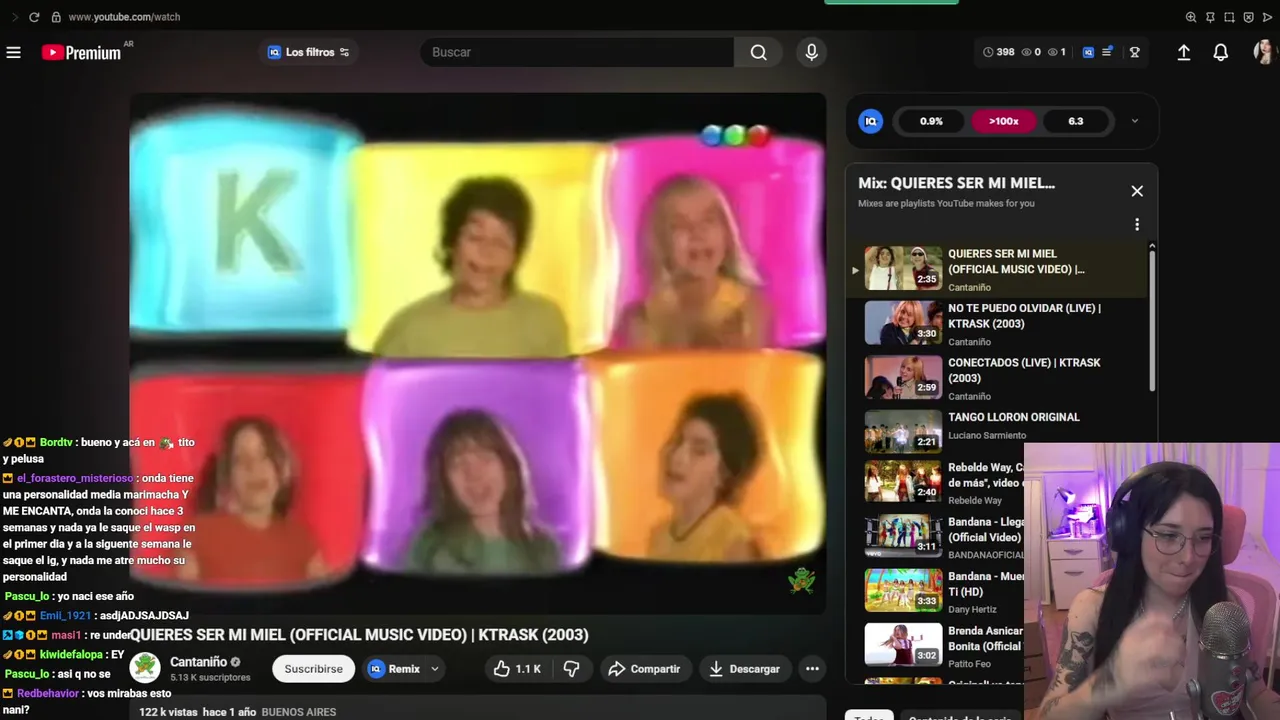Image resolution: width=1280 pixels, height=720 pixels.
Task: Click the Mix: QUIERES SER MI MIEL heading
Action: 956,183
